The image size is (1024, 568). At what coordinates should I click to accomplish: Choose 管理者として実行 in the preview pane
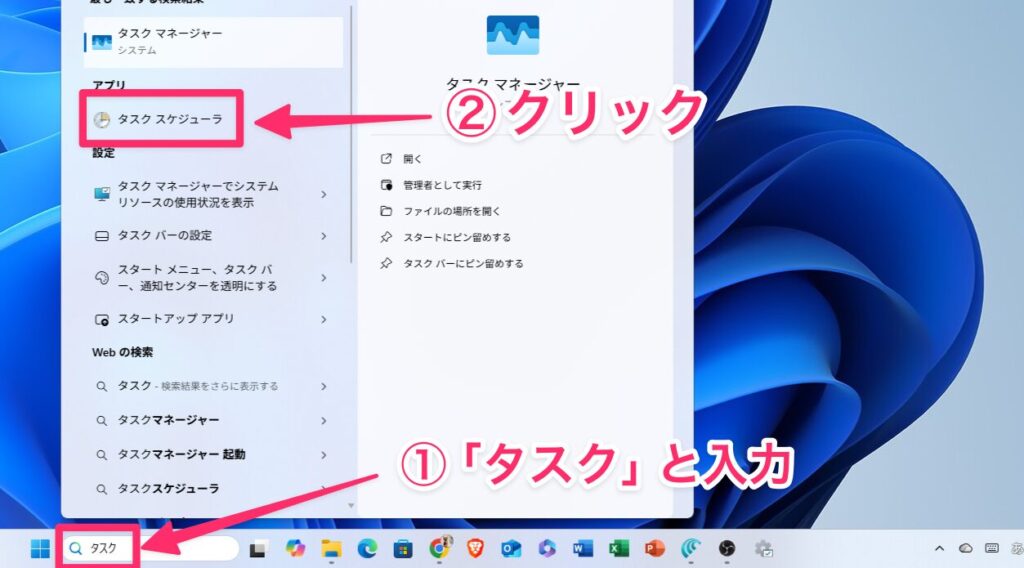[442, 185]
